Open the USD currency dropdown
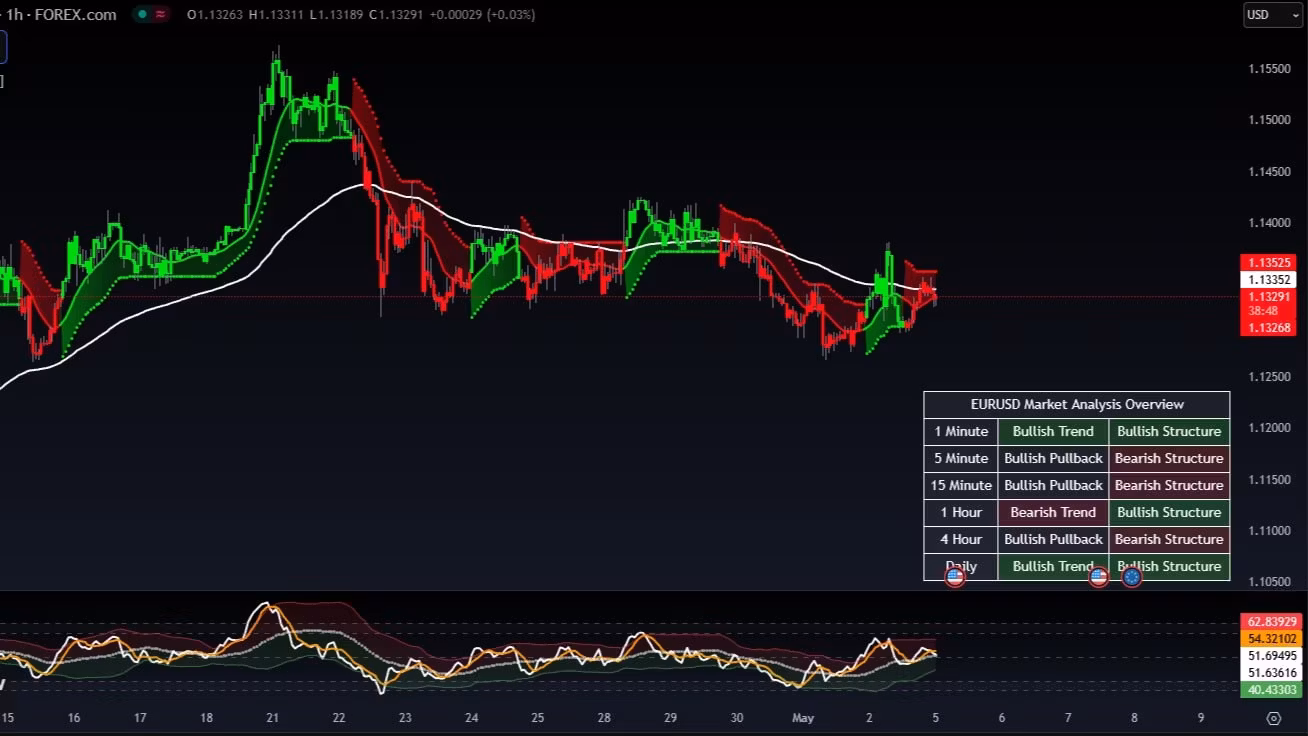The width and height of the screenshot is (1308, 736). (1272, 15)
